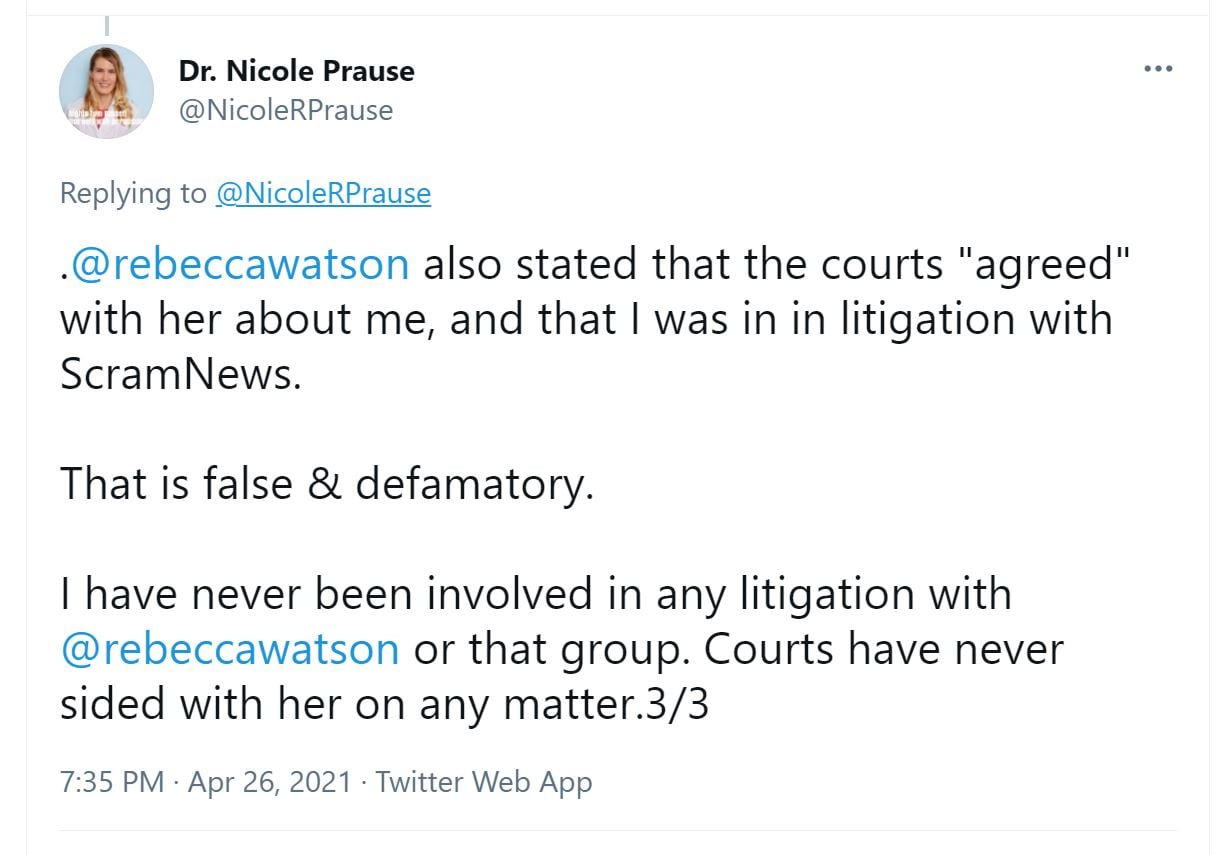Open the @rebeccawatson mention at the tweet start
Screen dimensions: 1223x855
coord(237,264)
